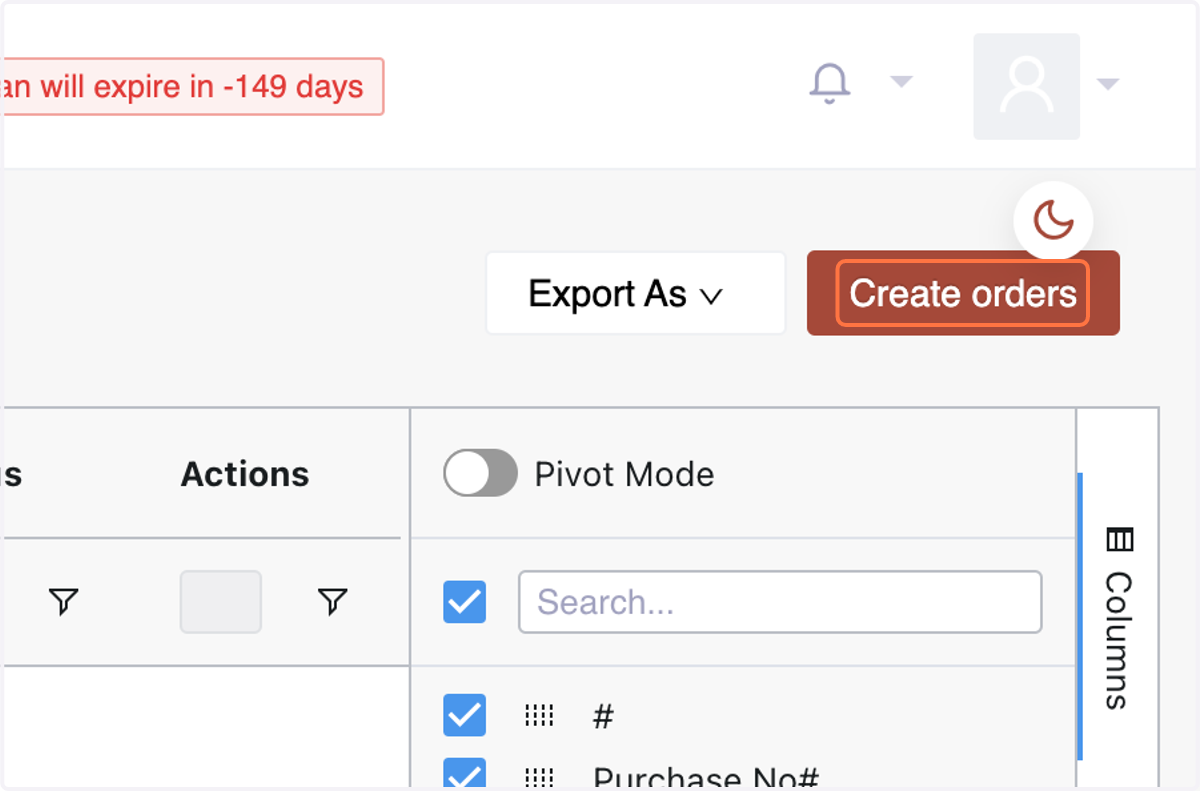Click the Purchase No# column label
The image size is (1200, 791).
706,777
